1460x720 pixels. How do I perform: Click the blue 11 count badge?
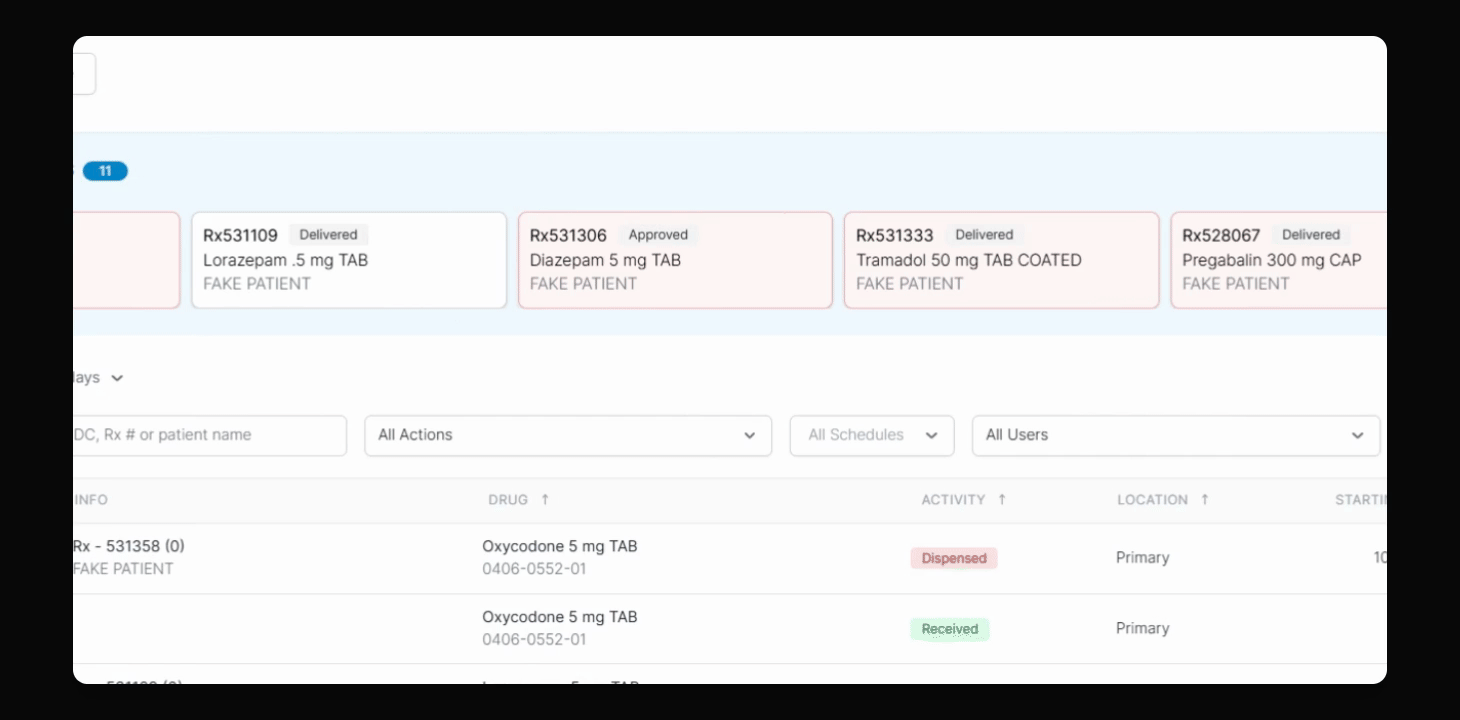[x=105, y=171]
